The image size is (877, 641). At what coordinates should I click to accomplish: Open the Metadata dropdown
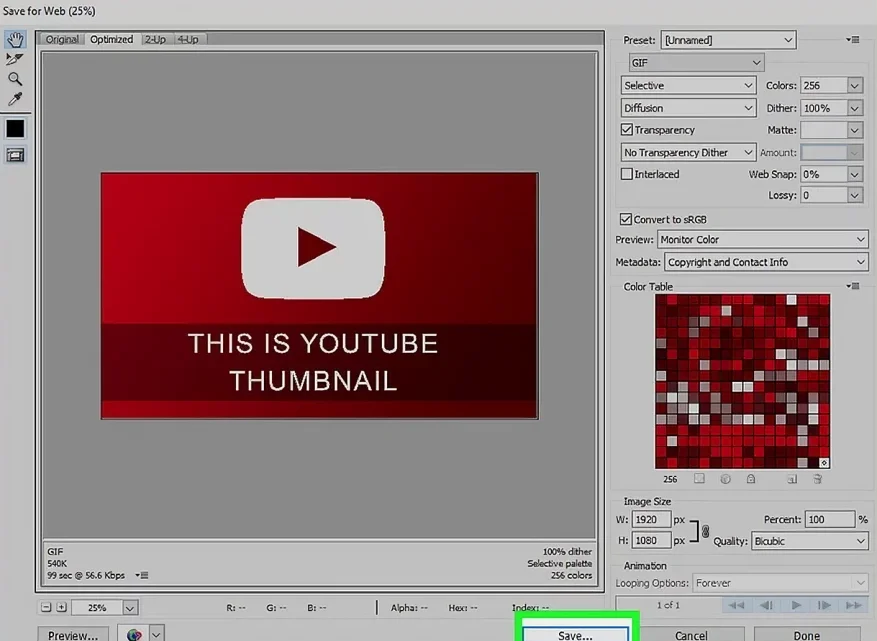[766, 262]
